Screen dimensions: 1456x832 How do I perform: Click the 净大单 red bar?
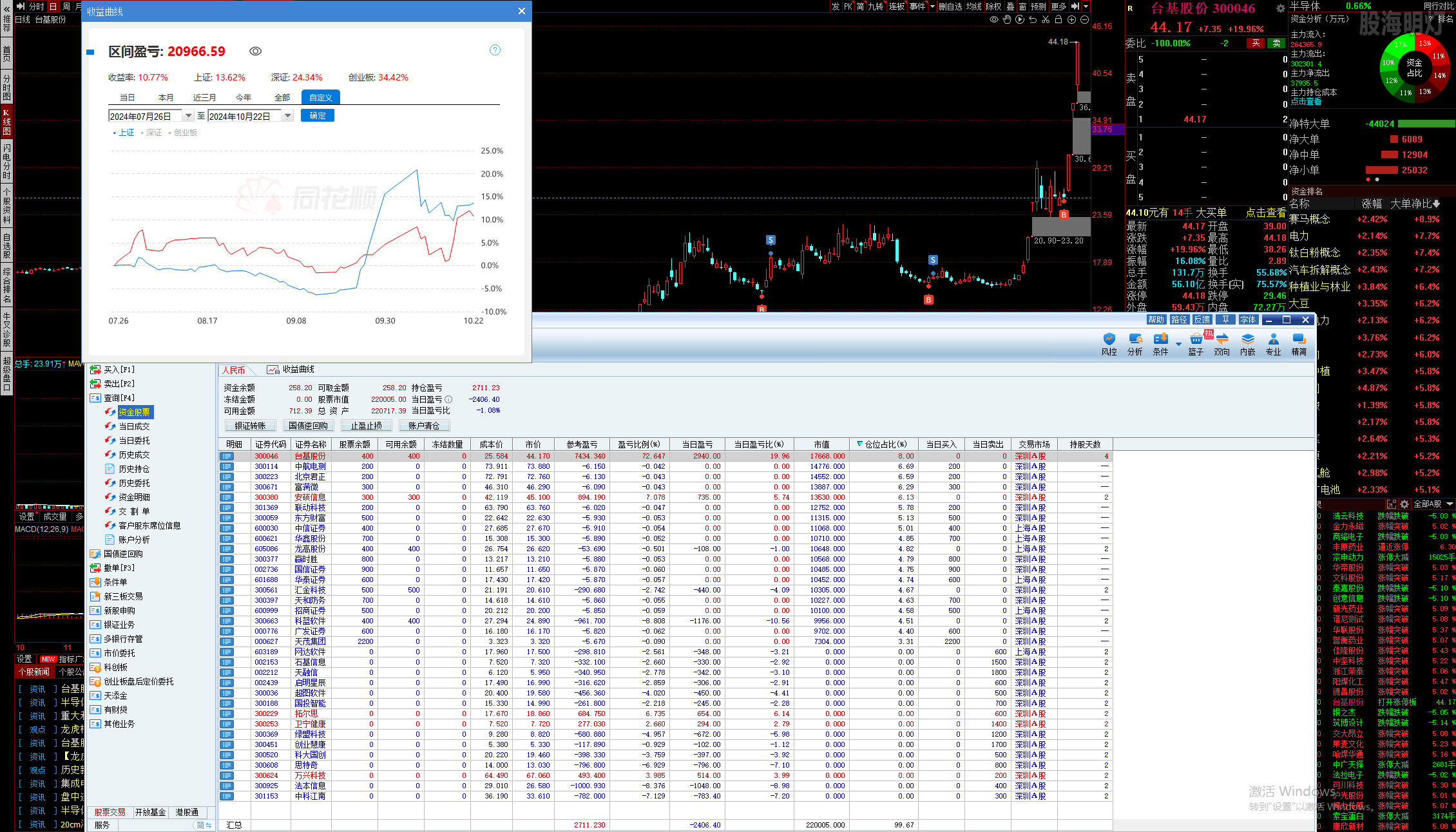click(1394, 139)
